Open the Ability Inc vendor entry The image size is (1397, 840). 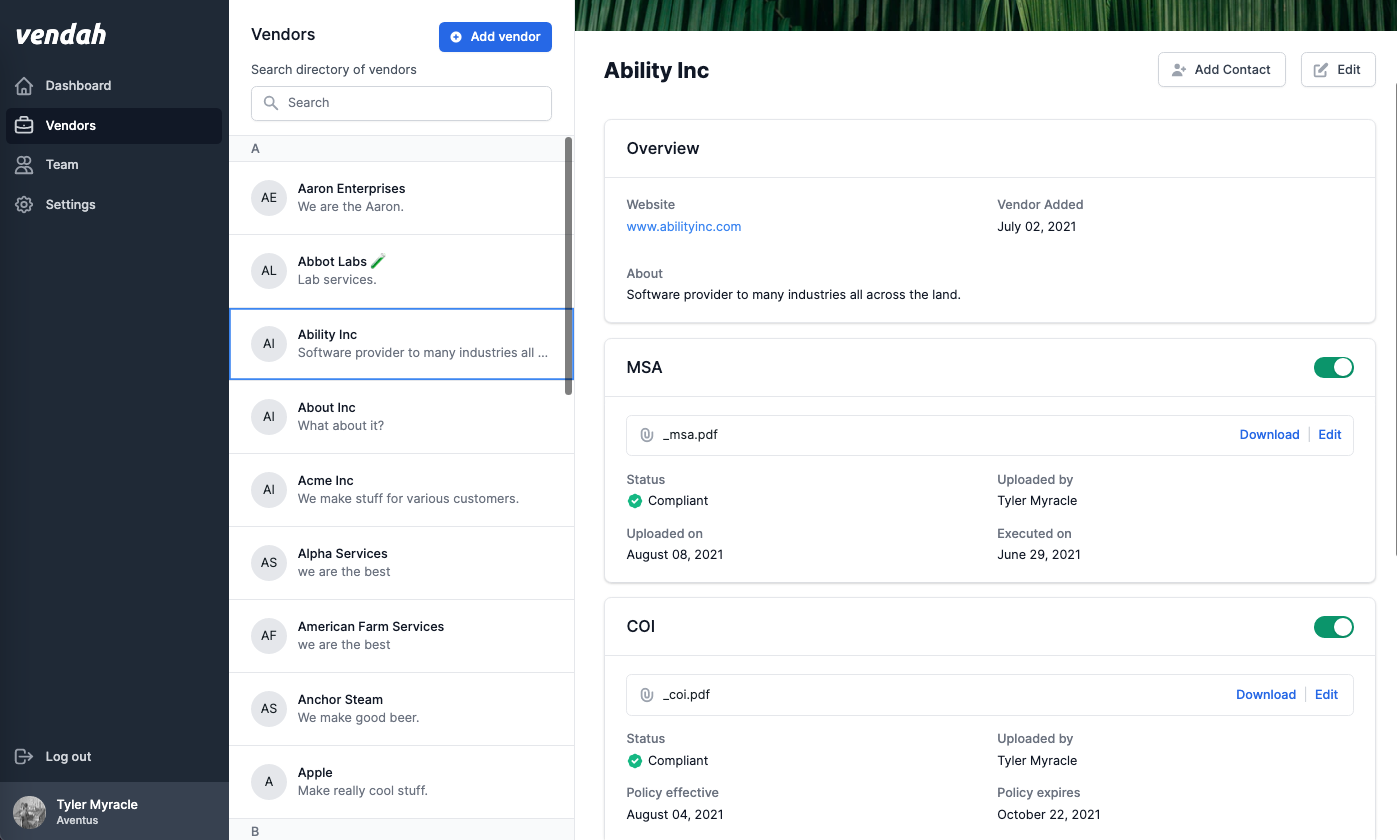click(400, 343)
